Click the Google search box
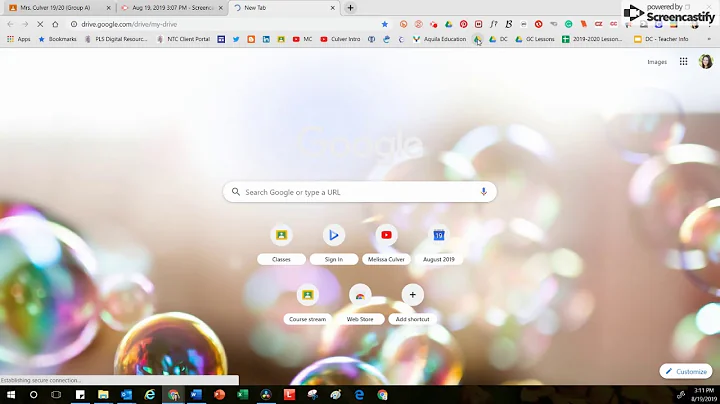 coord(360,192)
